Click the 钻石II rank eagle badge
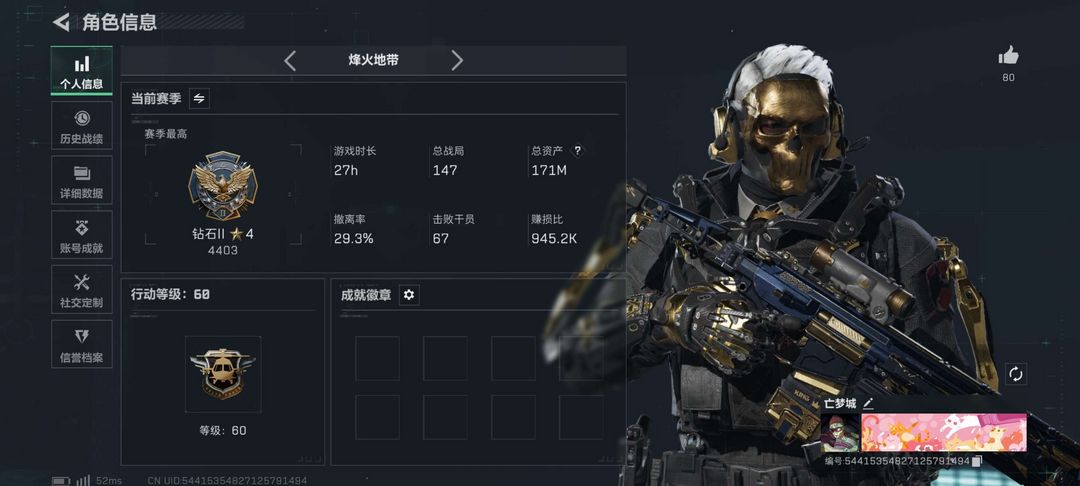Image resolution: width=1080 pixels, height=486 pixels. point(222,186)
